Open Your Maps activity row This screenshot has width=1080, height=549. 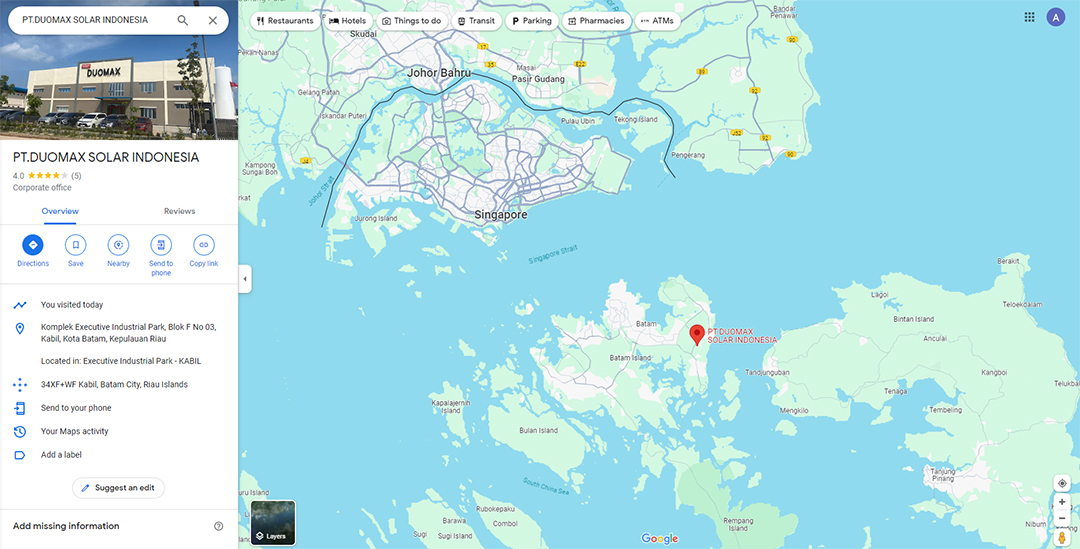[x=119, y=431]
